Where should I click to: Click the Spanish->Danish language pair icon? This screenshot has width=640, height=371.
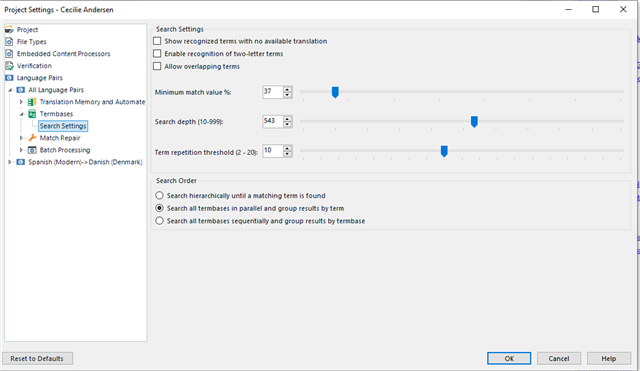(x=21, y=162)
